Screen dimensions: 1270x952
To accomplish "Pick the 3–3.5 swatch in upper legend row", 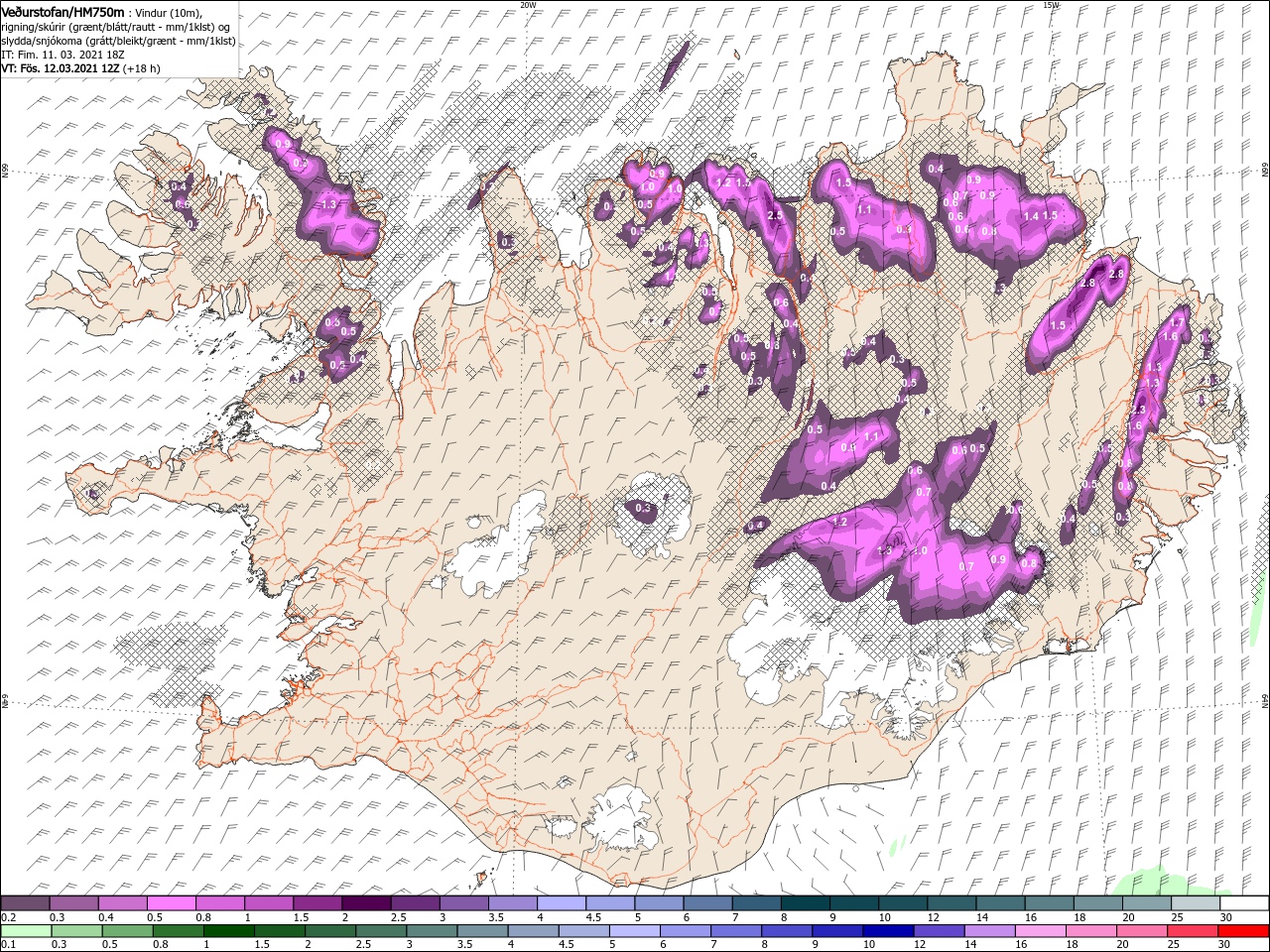I will coord(464,903).
